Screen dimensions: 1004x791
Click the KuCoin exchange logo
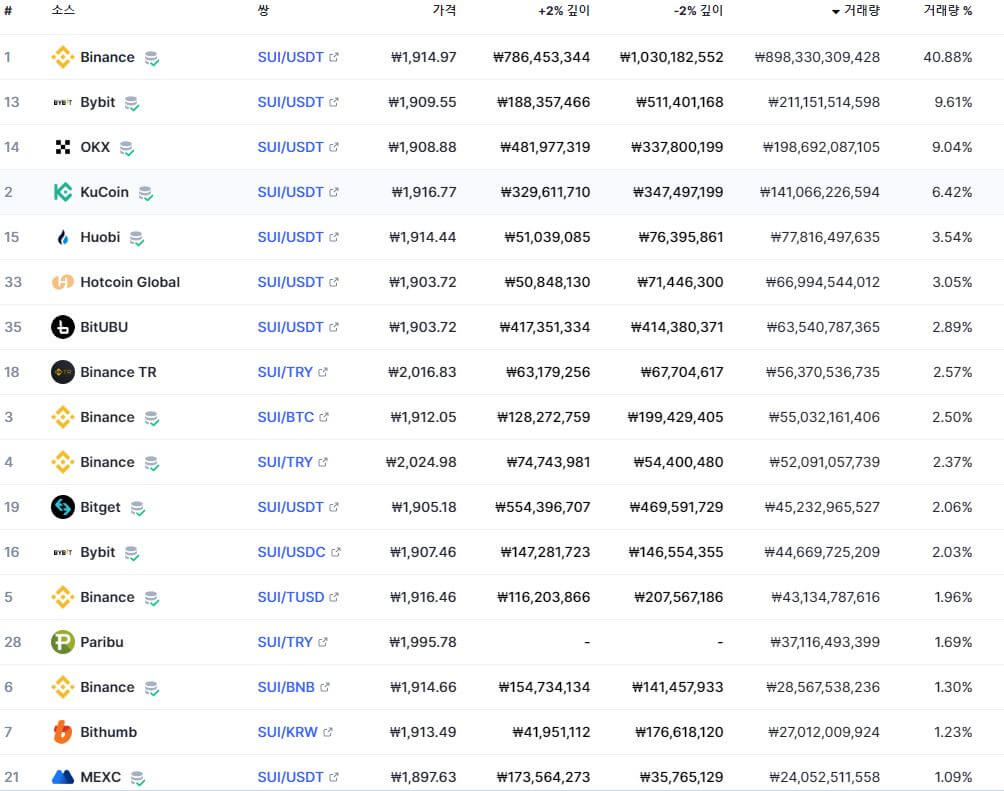click(63, 192)
